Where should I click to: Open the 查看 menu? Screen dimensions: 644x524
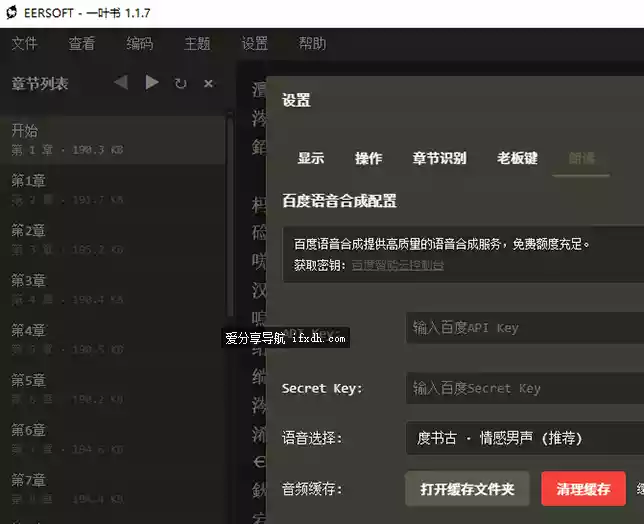(x=81, y=43)
